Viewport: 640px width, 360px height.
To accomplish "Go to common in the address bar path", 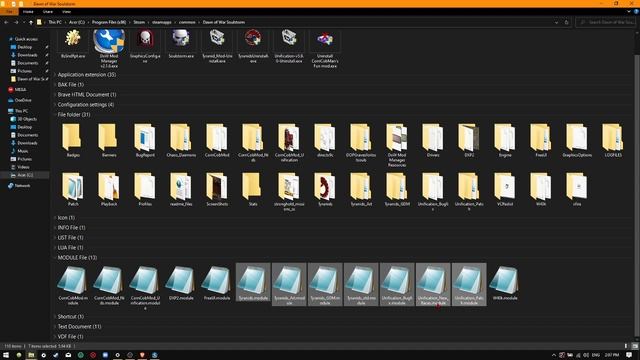I will tap(187, 22).
